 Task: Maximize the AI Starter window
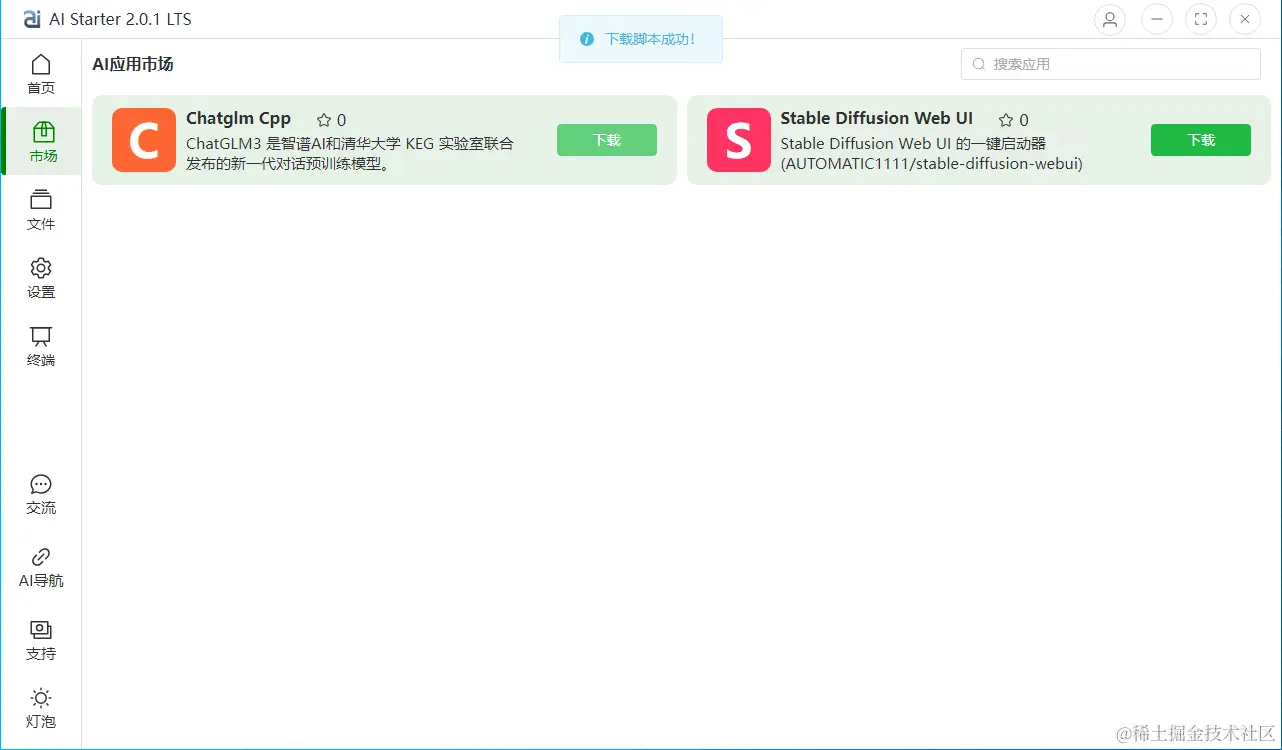[1201, 19]
